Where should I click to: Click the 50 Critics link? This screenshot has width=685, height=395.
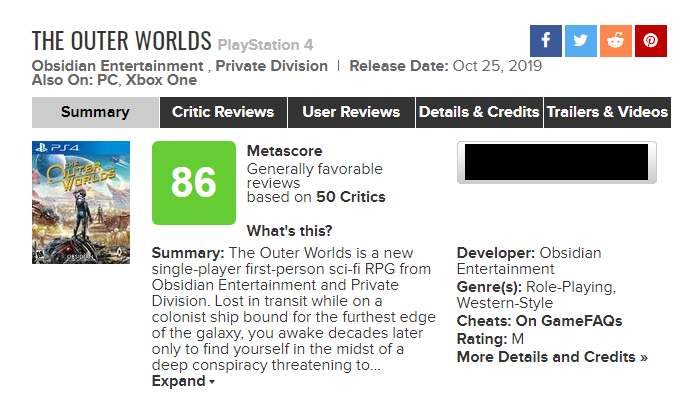point(351,197)
